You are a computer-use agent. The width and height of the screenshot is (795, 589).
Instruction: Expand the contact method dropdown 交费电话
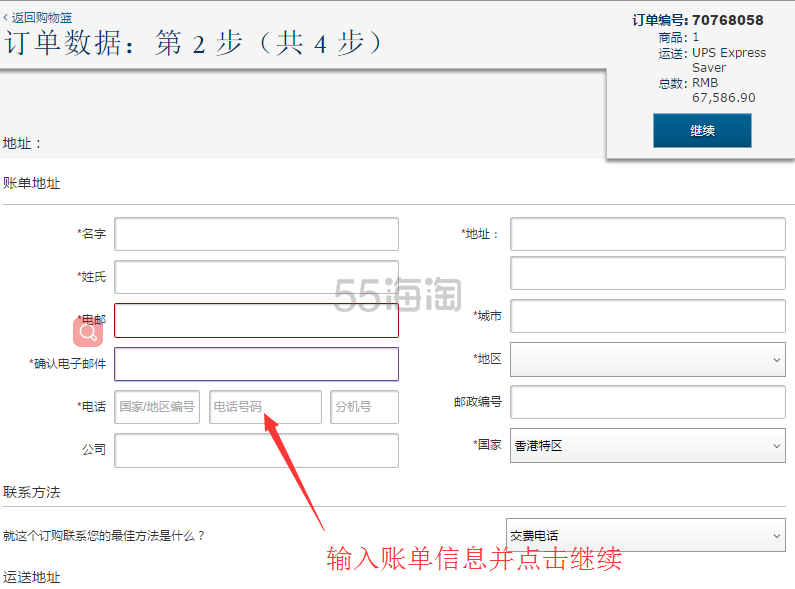pyautogui.click(x=645, y=536)
